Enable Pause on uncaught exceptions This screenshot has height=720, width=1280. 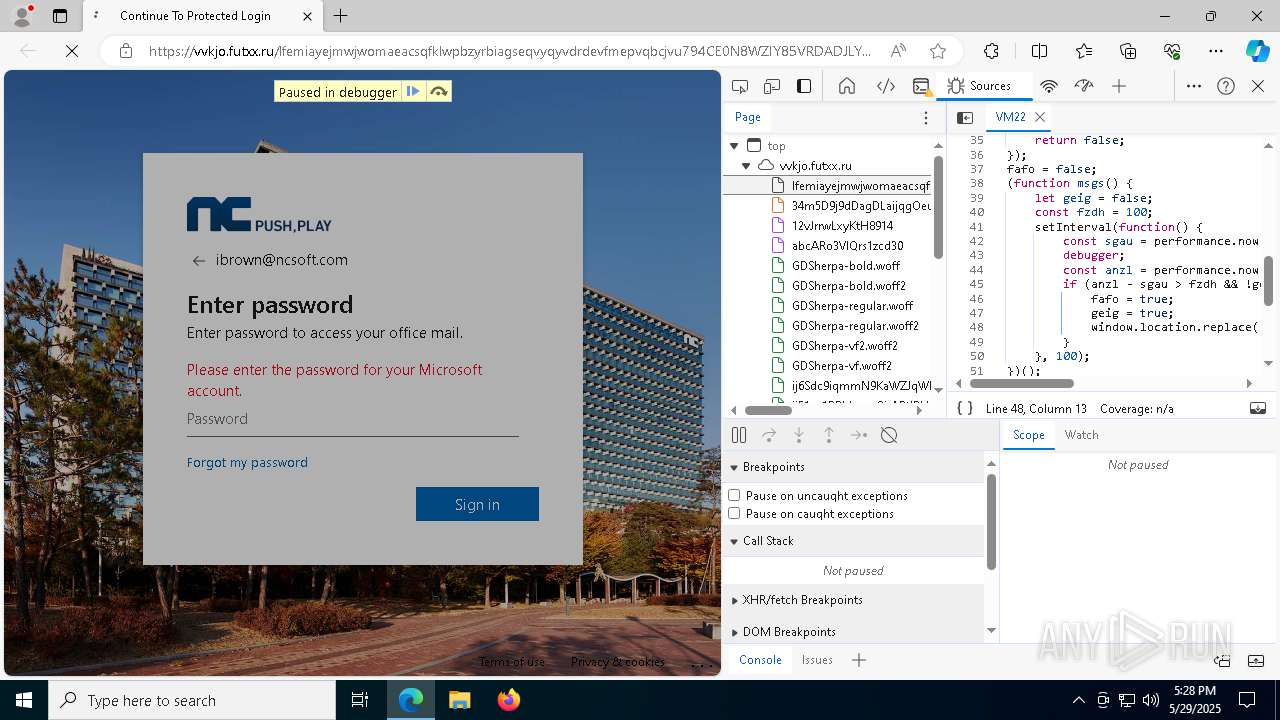(734, 495)
